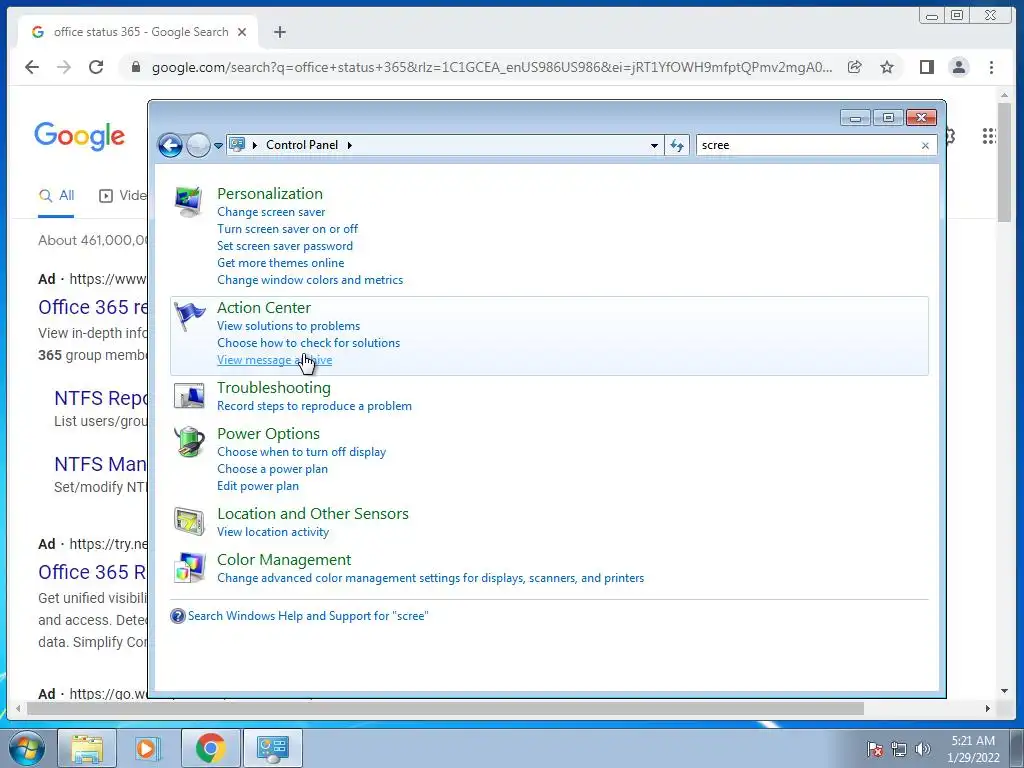This screenshot has height=768, width=1024.
Task: Expand the address bar history dropdown
Action: click(x=654, y=146)
